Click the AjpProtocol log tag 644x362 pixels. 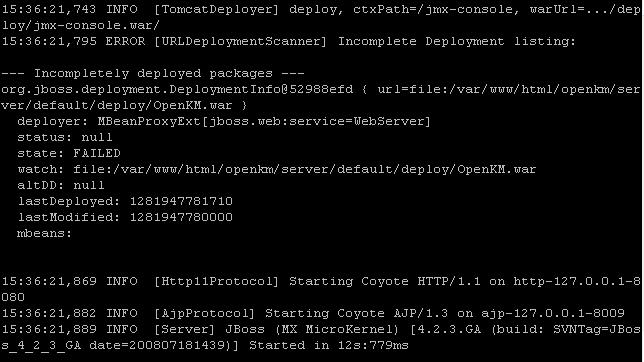pos(204,314)
